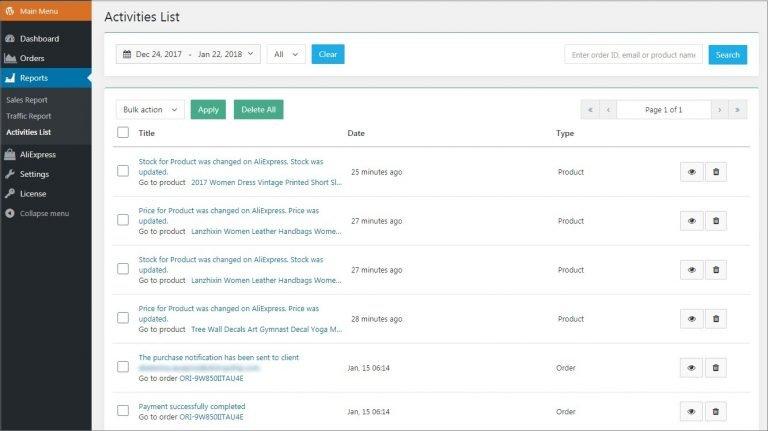Check the 25 minutes ago stock row
768x431 pixels.
click(x=123, y=171)
